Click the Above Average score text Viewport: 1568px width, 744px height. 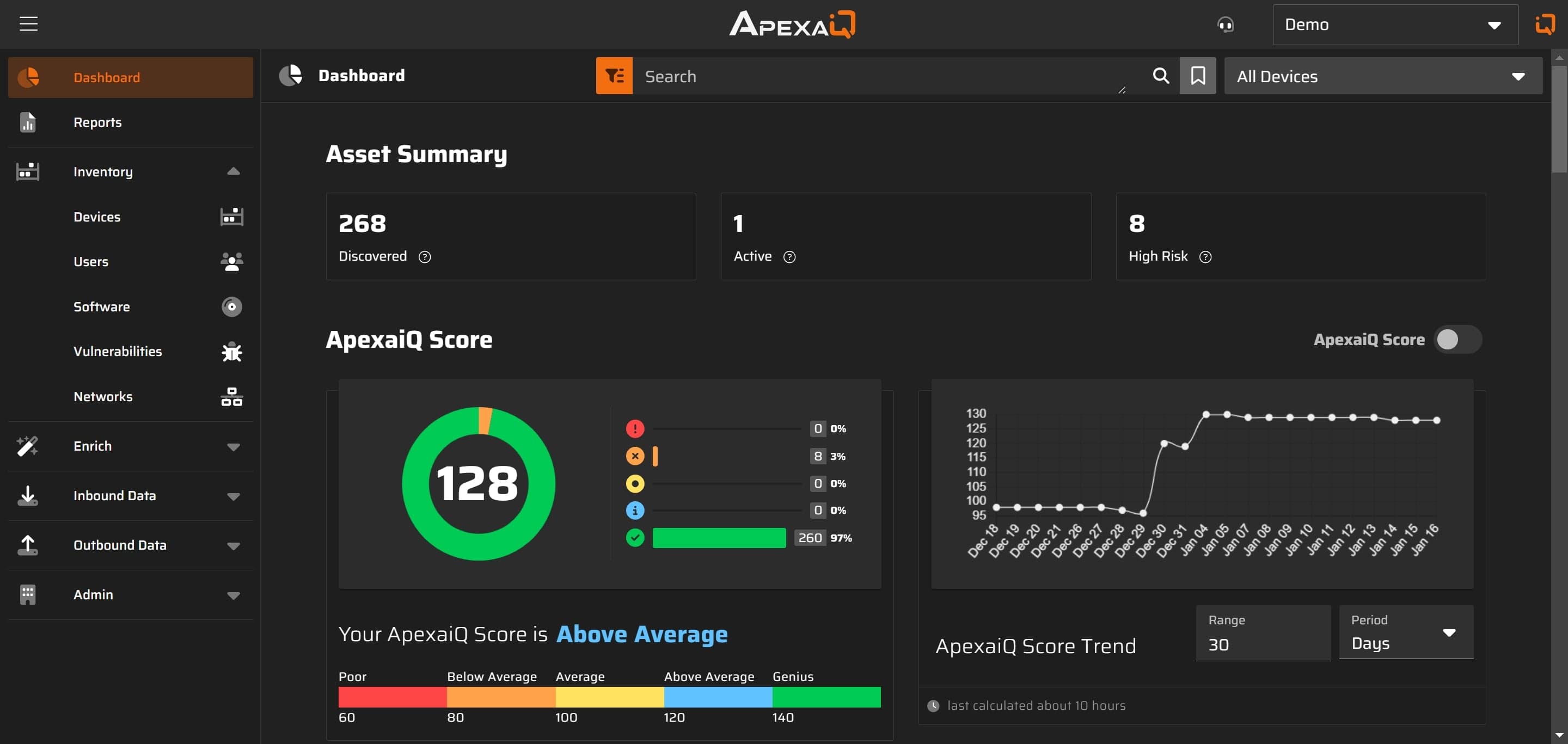click(641, 634)
